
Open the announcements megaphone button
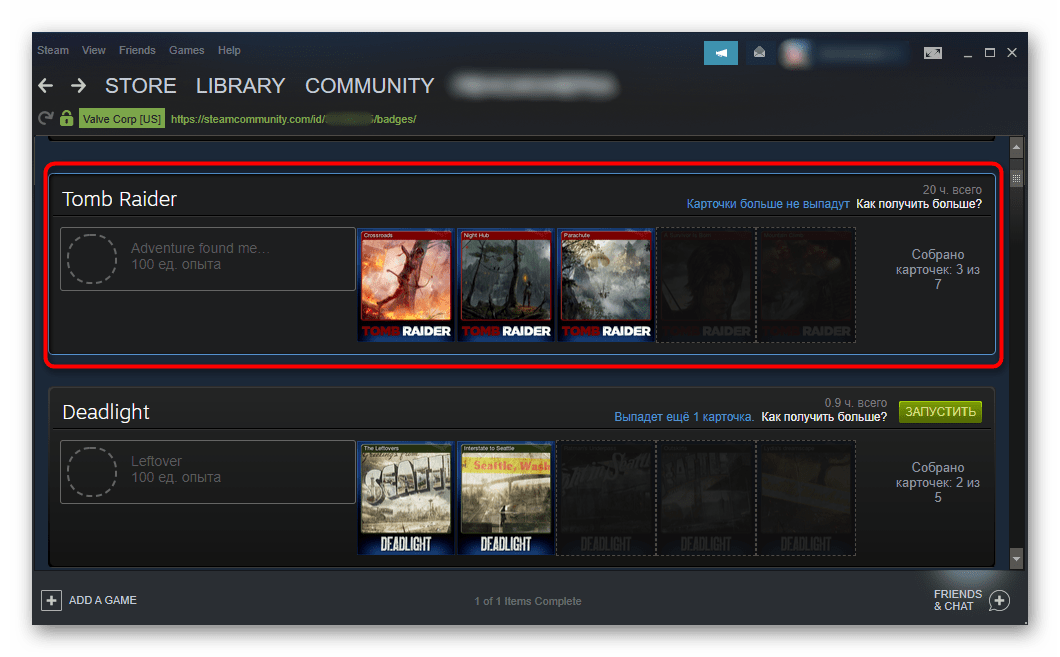721,53
